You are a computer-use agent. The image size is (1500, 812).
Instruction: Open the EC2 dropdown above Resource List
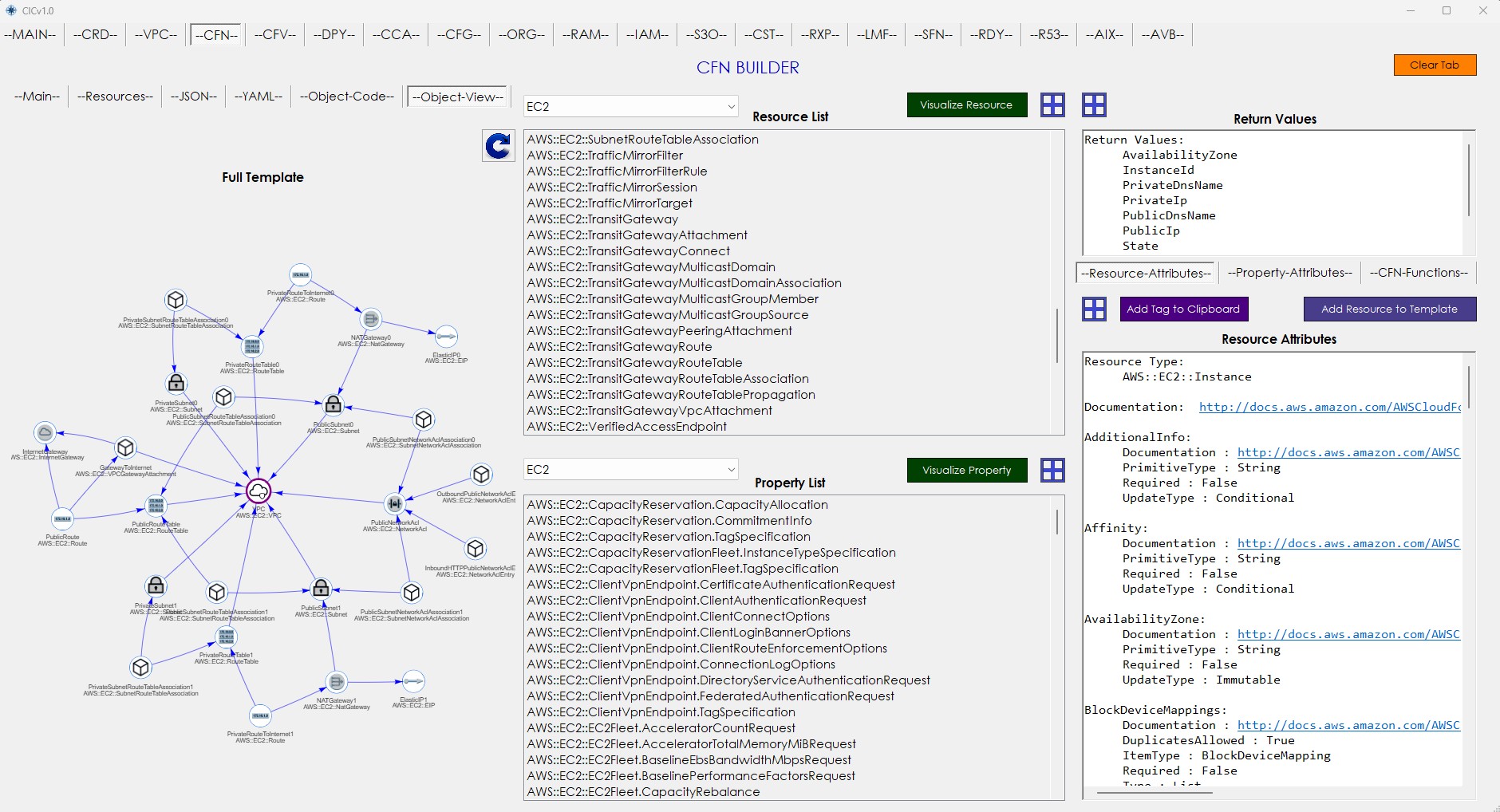(x=630, y=107)
